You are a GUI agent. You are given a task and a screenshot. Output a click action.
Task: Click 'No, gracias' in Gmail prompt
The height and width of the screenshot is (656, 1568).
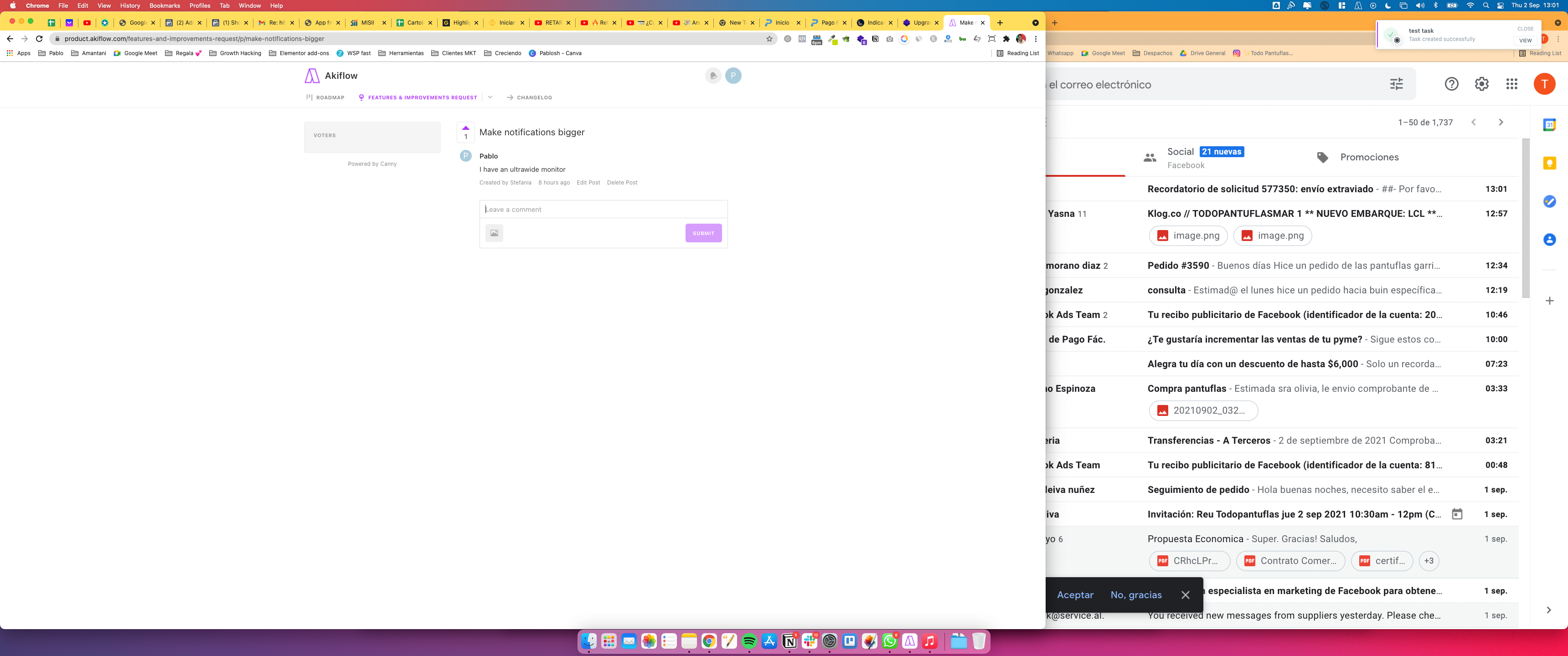click(1136, 595)
